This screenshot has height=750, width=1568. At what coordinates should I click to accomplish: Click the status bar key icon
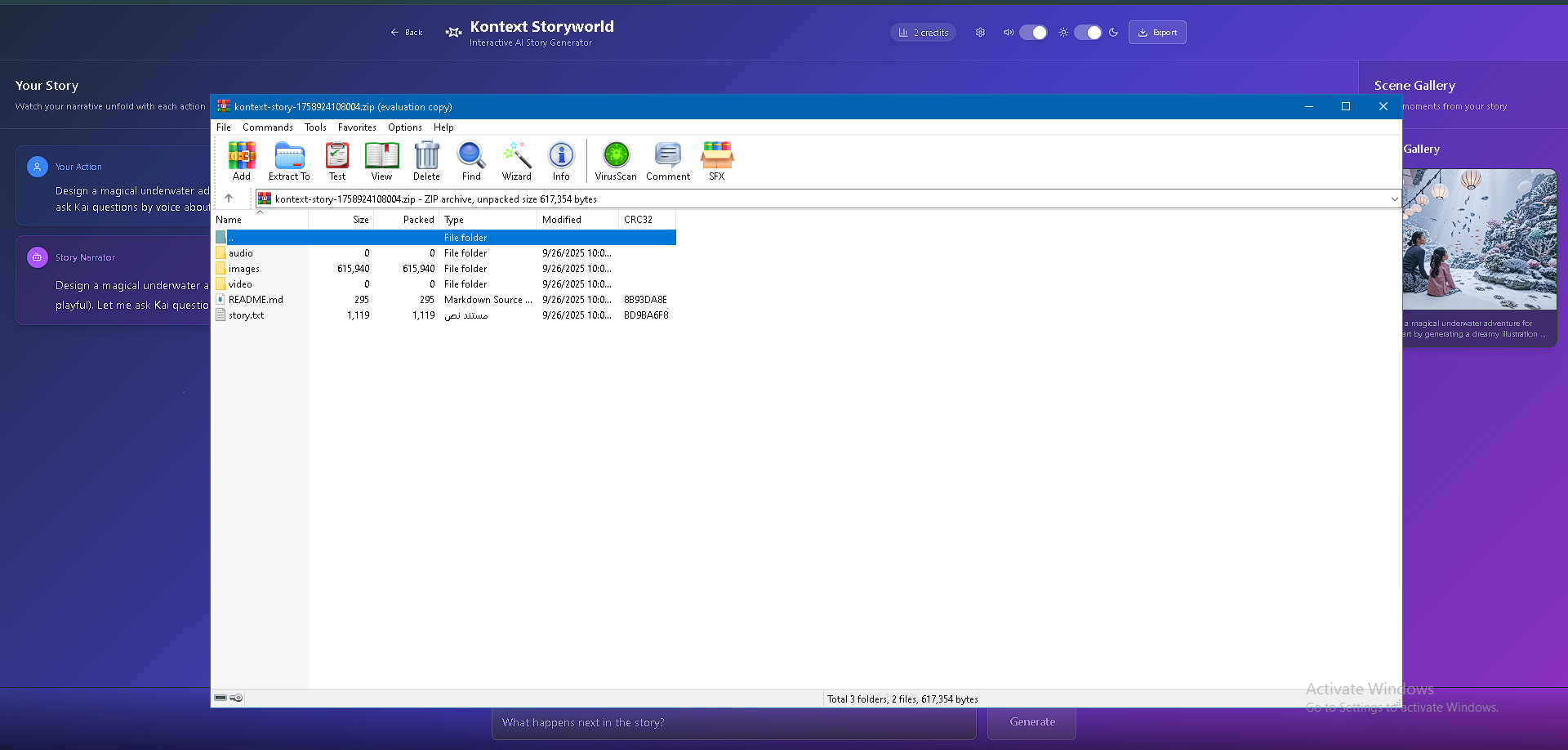[236, 699]
